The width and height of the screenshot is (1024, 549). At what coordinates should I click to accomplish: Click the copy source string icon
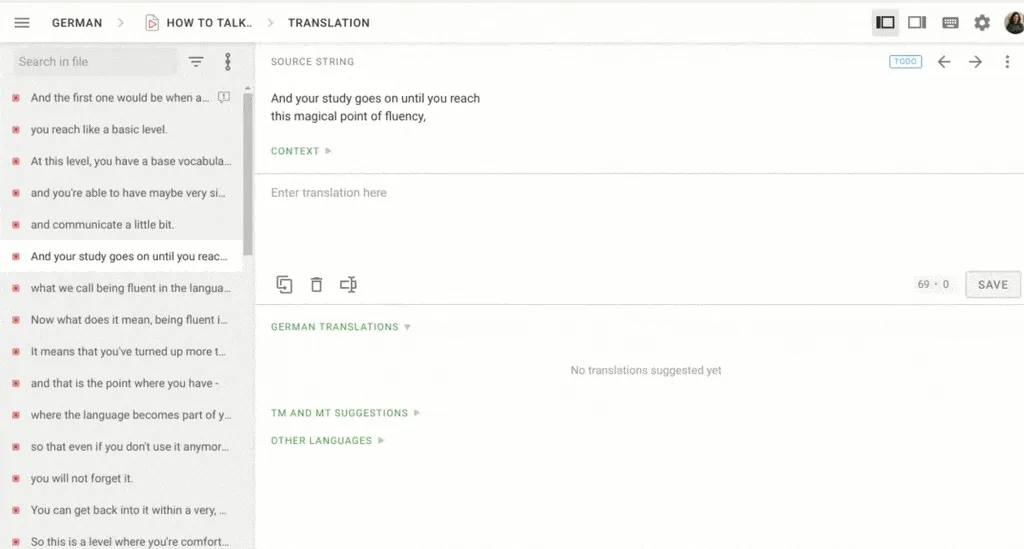284,285
